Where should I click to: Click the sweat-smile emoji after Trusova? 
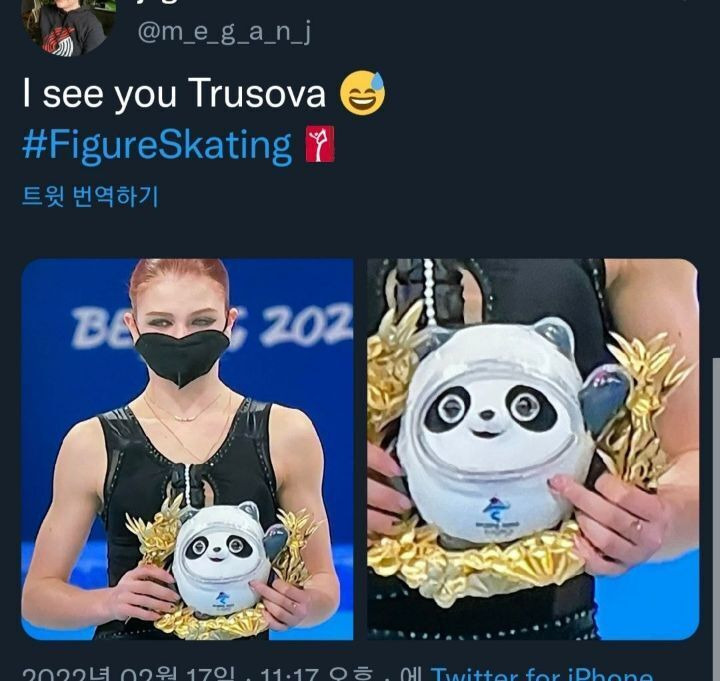[362, 93]
